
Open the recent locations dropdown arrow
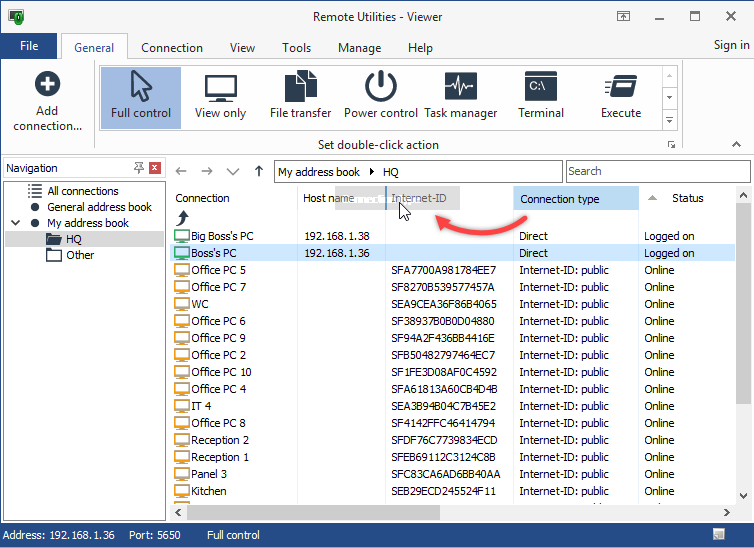click(233, 172)
